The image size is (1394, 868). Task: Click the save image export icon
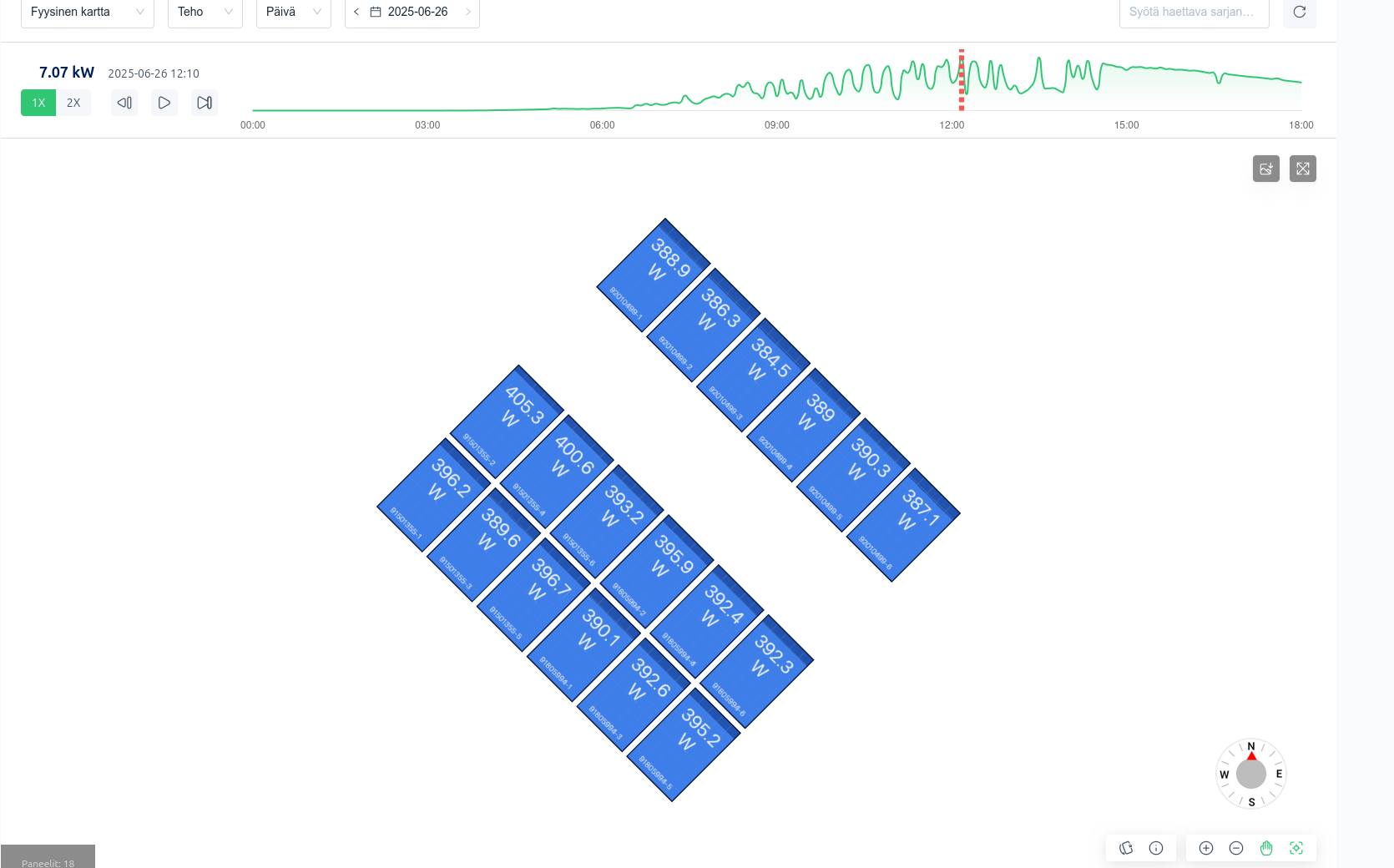click(1265, 169)
